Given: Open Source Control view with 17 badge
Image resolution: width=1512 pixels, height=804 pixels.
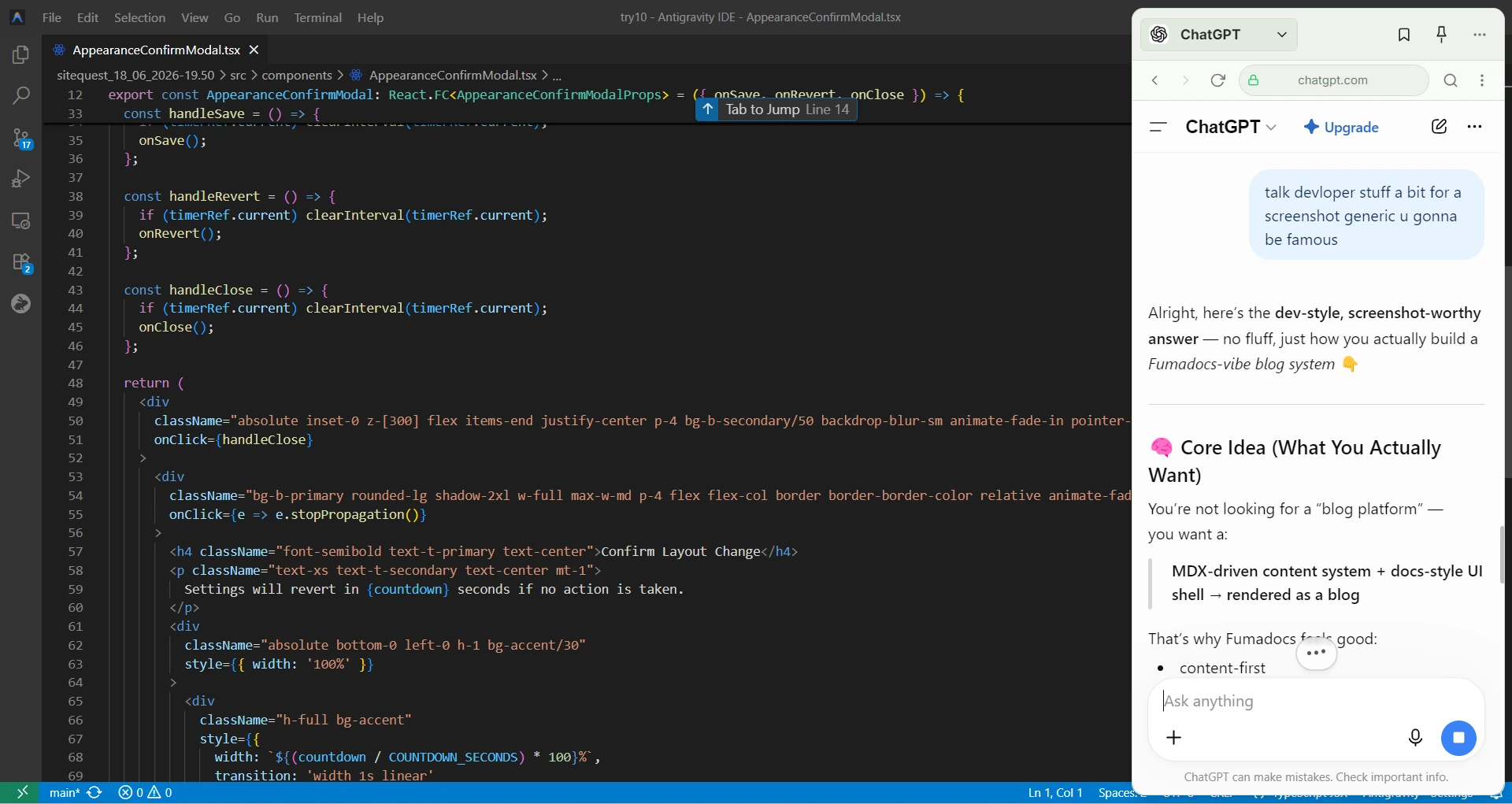Looking at the screenshot, I should pos(21,139).
